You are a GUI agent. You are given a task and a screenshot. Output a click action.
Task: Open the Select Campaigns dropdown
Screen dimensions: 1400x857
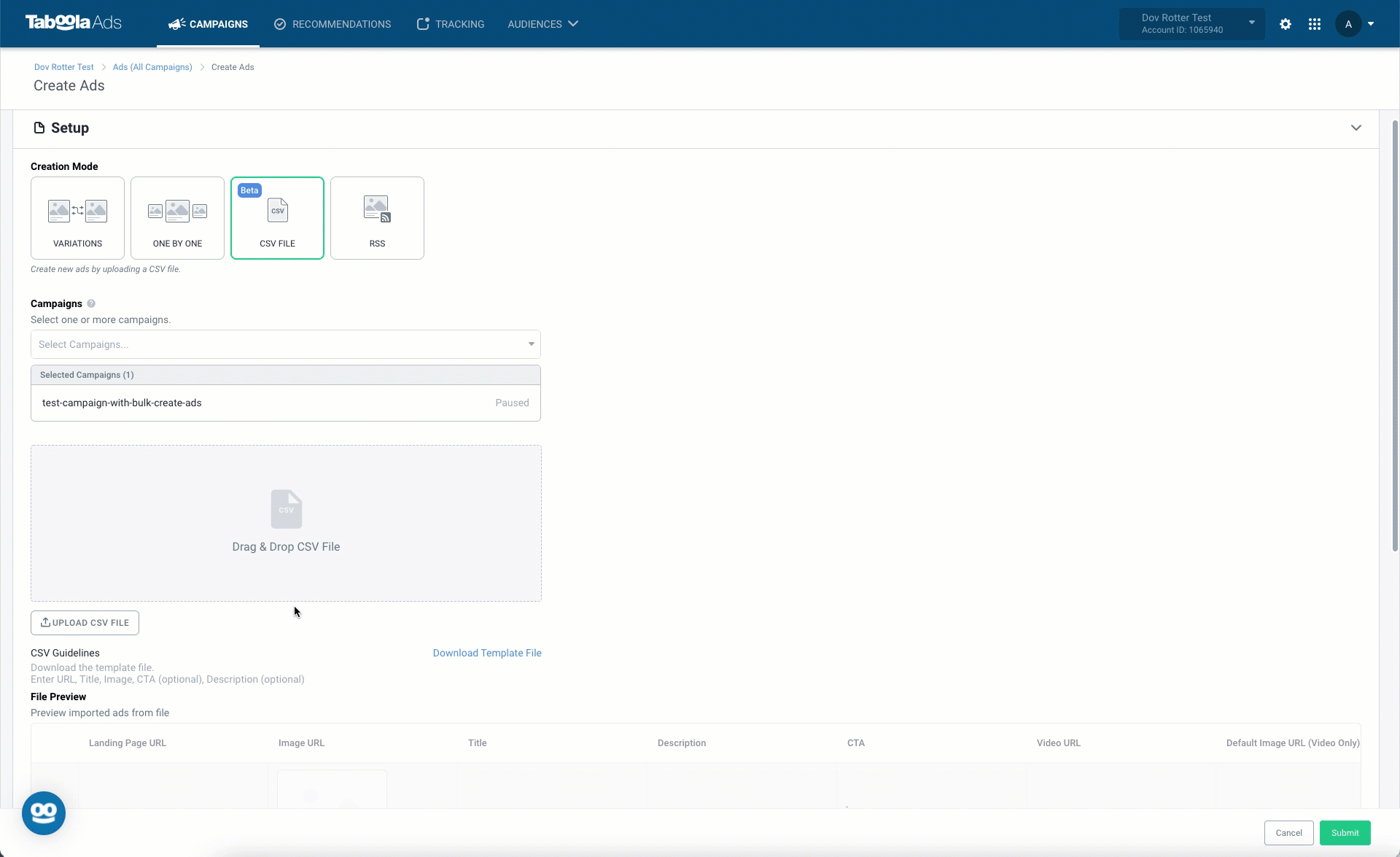[286, 344]
